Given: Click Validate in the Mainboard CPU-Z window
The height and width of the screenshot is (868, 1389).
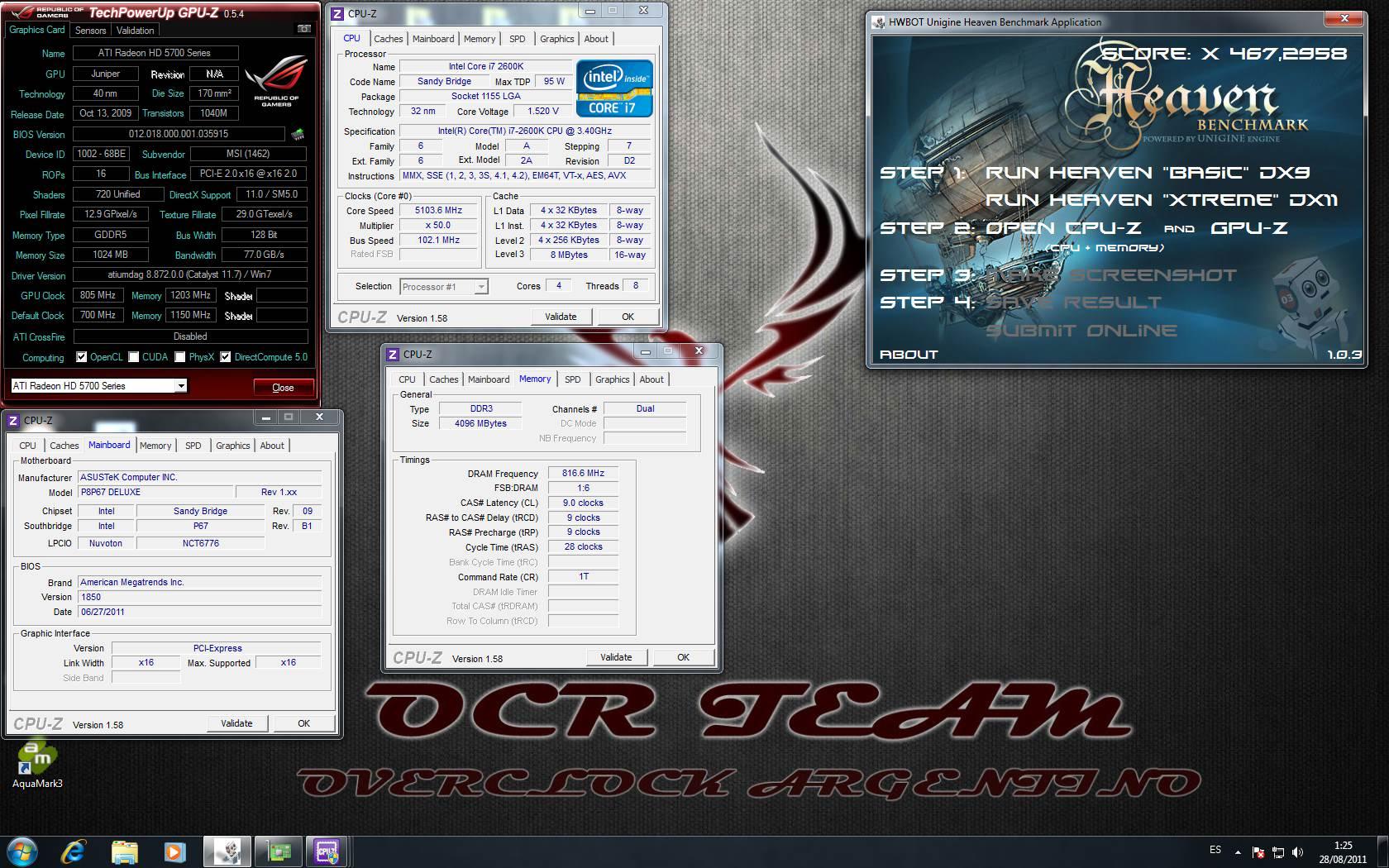Looking at the screenshot, I should tap(236, 723).
